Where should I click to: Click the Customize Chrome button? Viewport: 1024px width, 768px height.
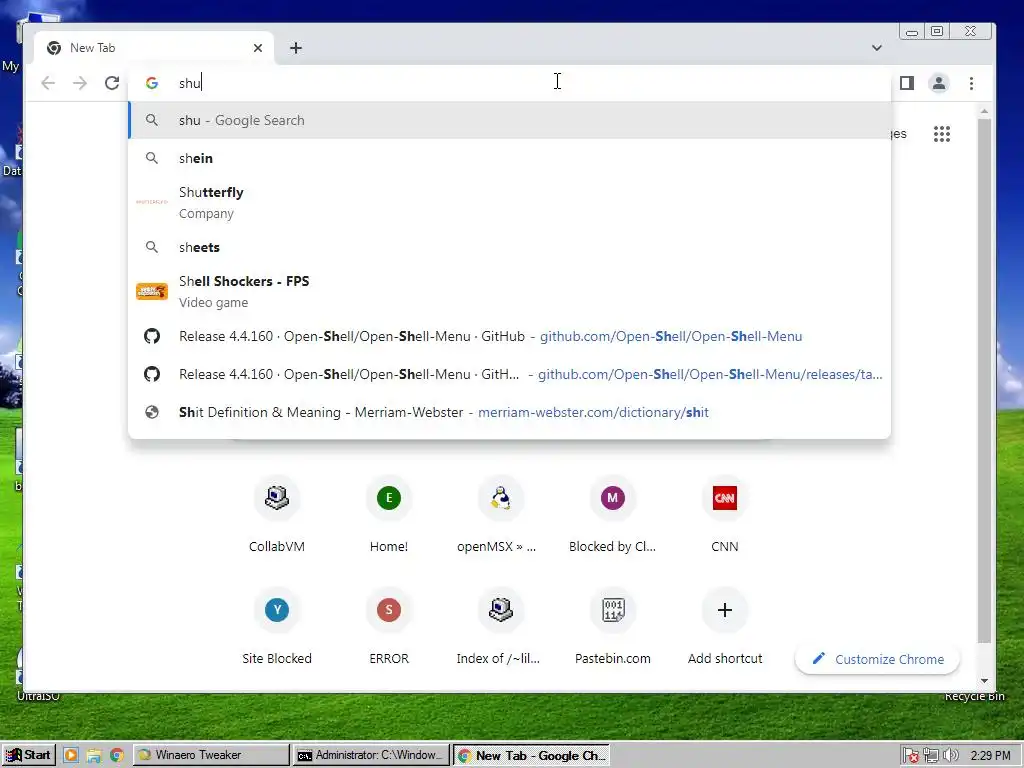(x=878, y=659)
